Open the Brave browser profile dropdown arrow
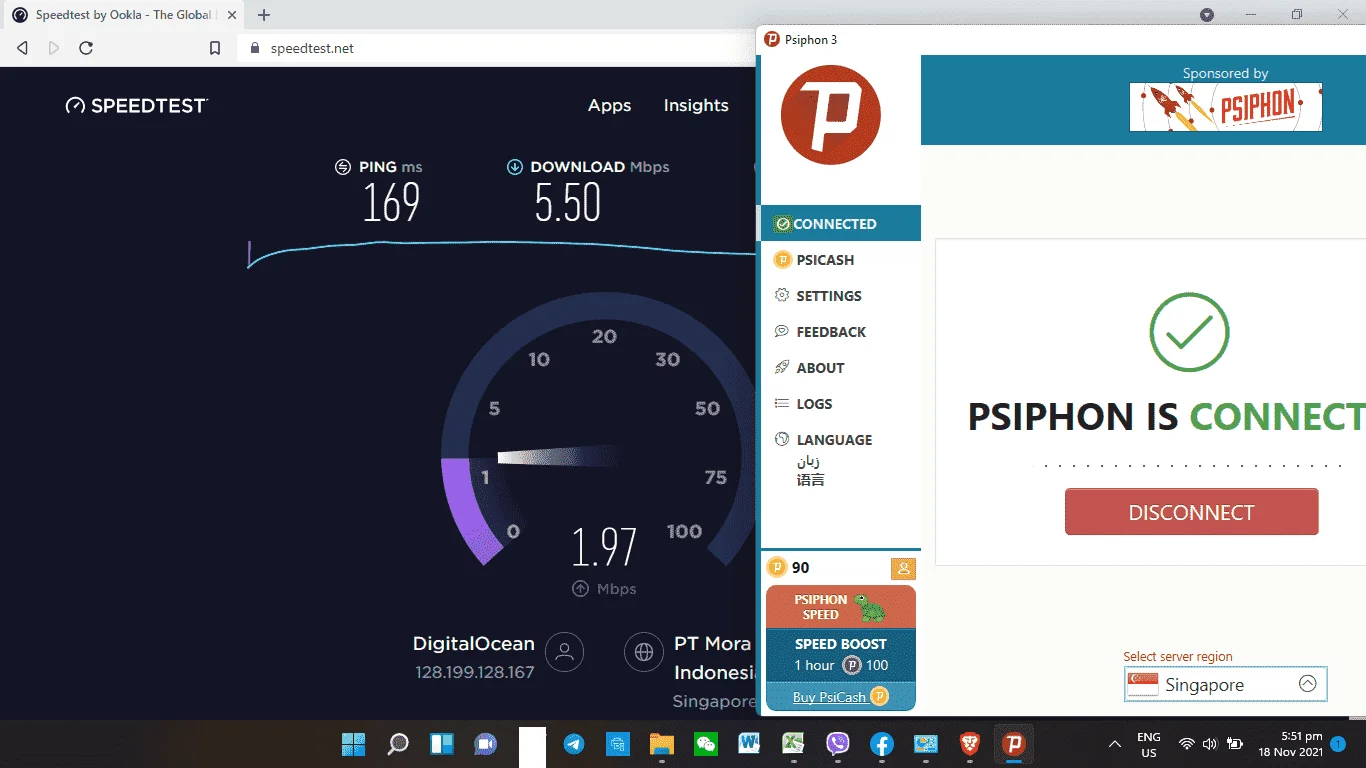Viewport: 1366px width, 768px height. click(1207, 15)
